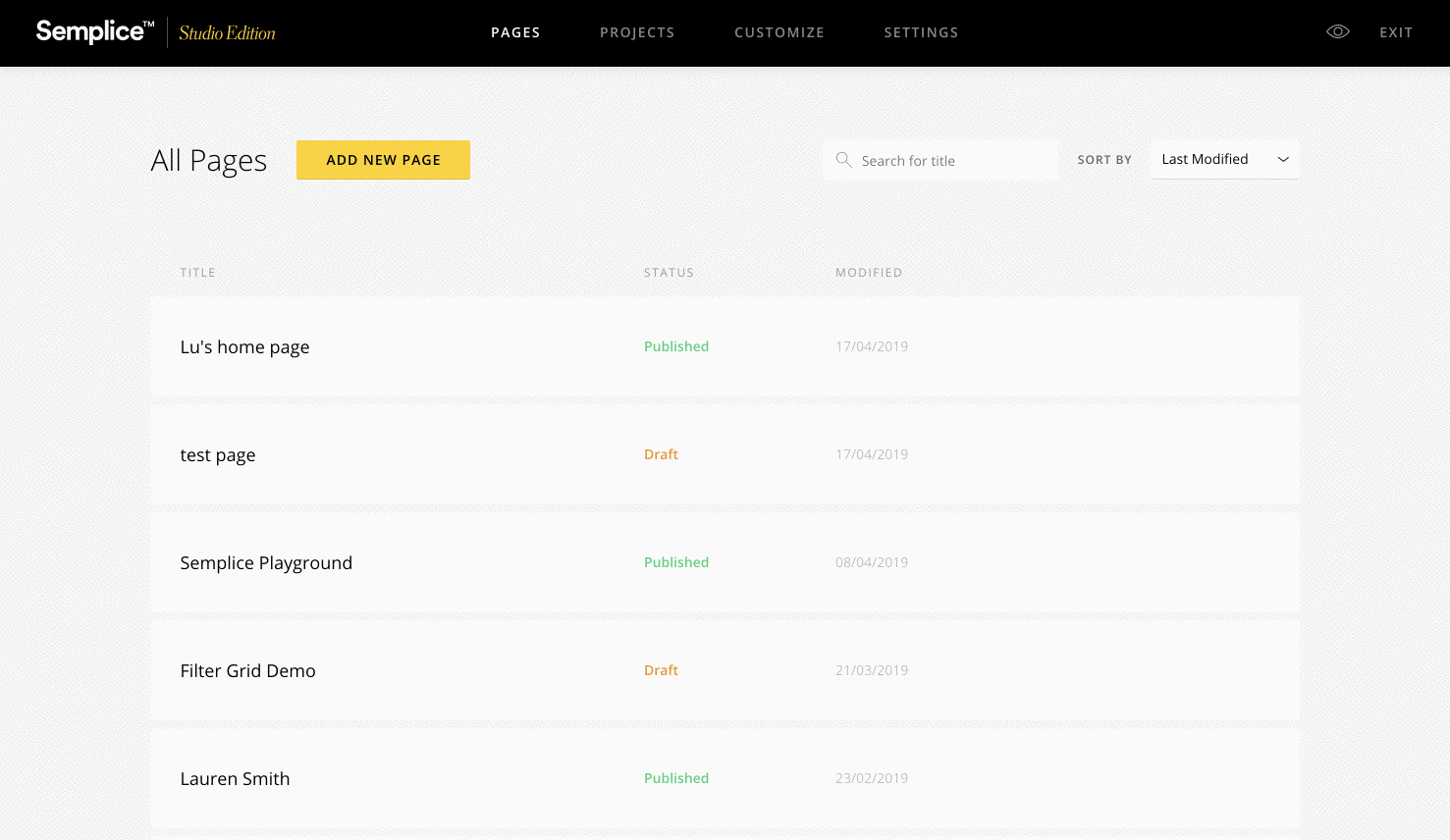
Task: Go to the Customize menu
Action: point(779,32)
